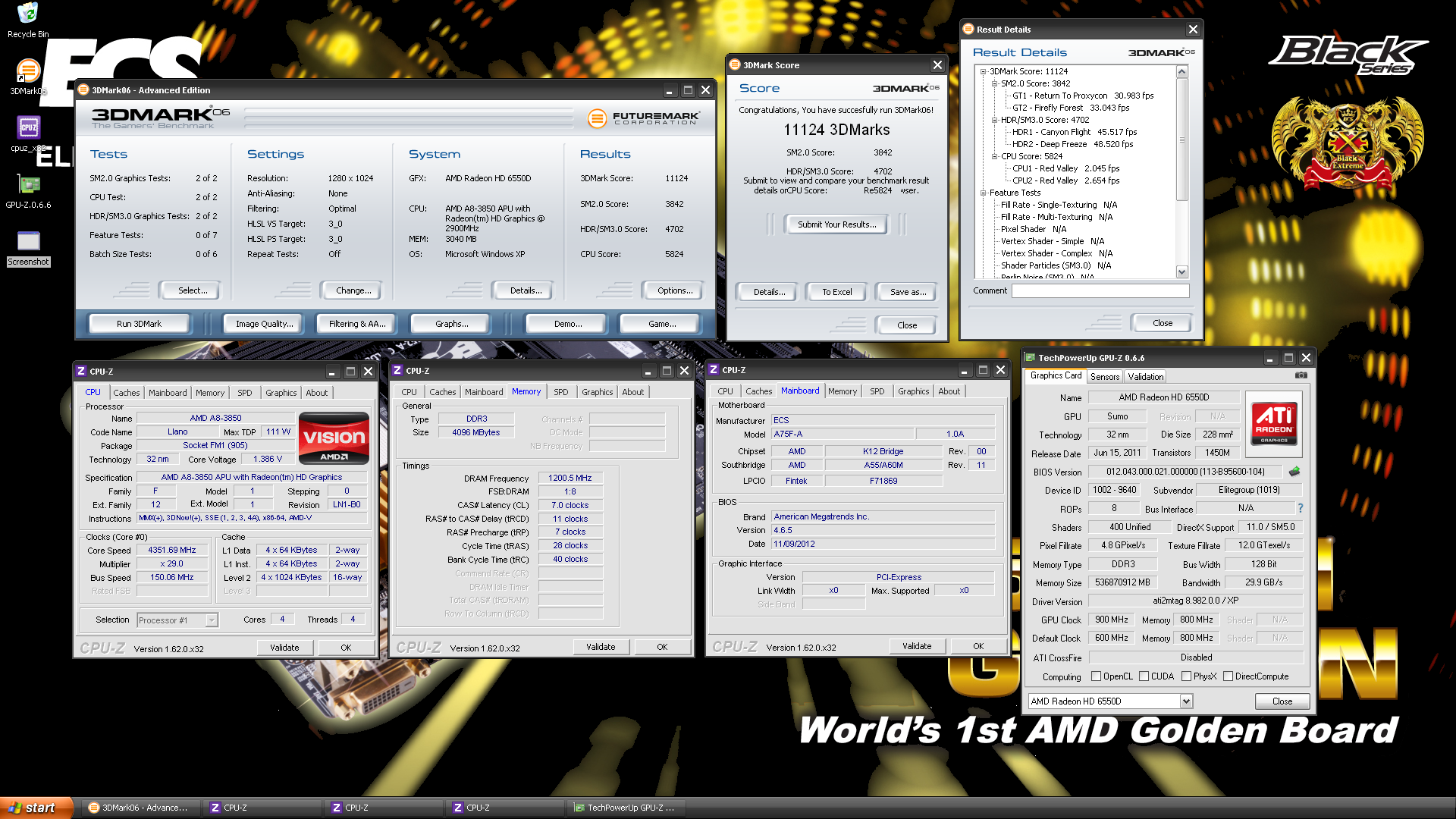The width and height of the screenshot is (1456, 819).
Task: Open About tab in the first CPU-Z window
Action: [317, 393]
